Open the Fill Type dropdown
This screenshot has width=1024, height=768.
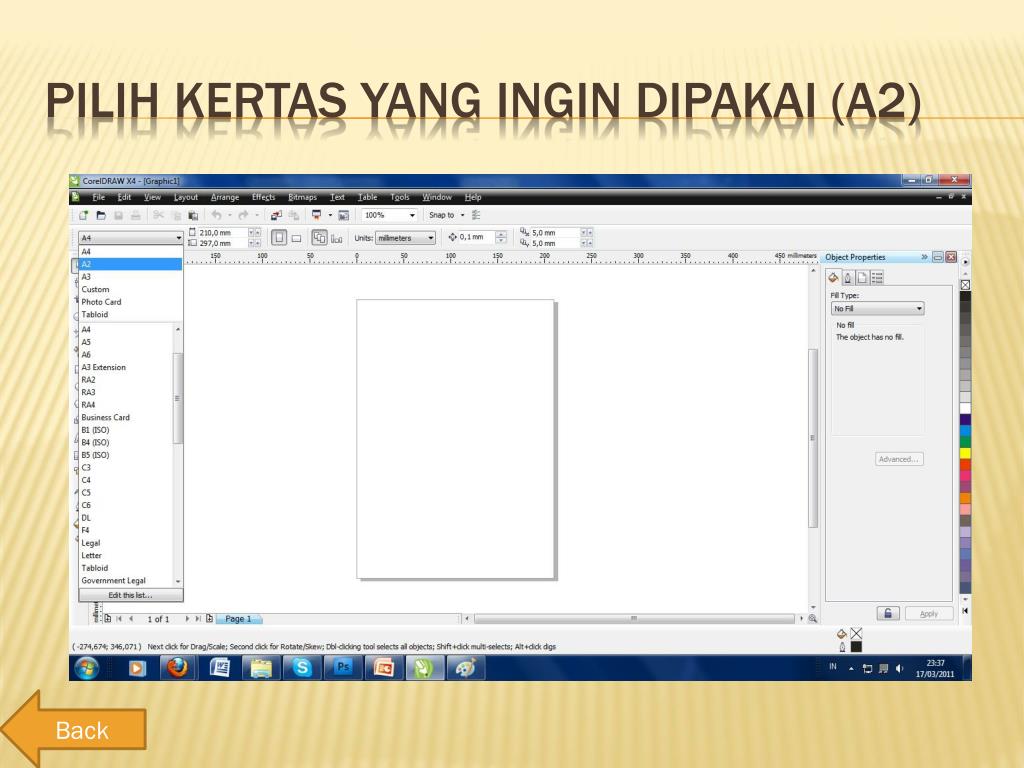pyautogui.click(x=877, y=308)
